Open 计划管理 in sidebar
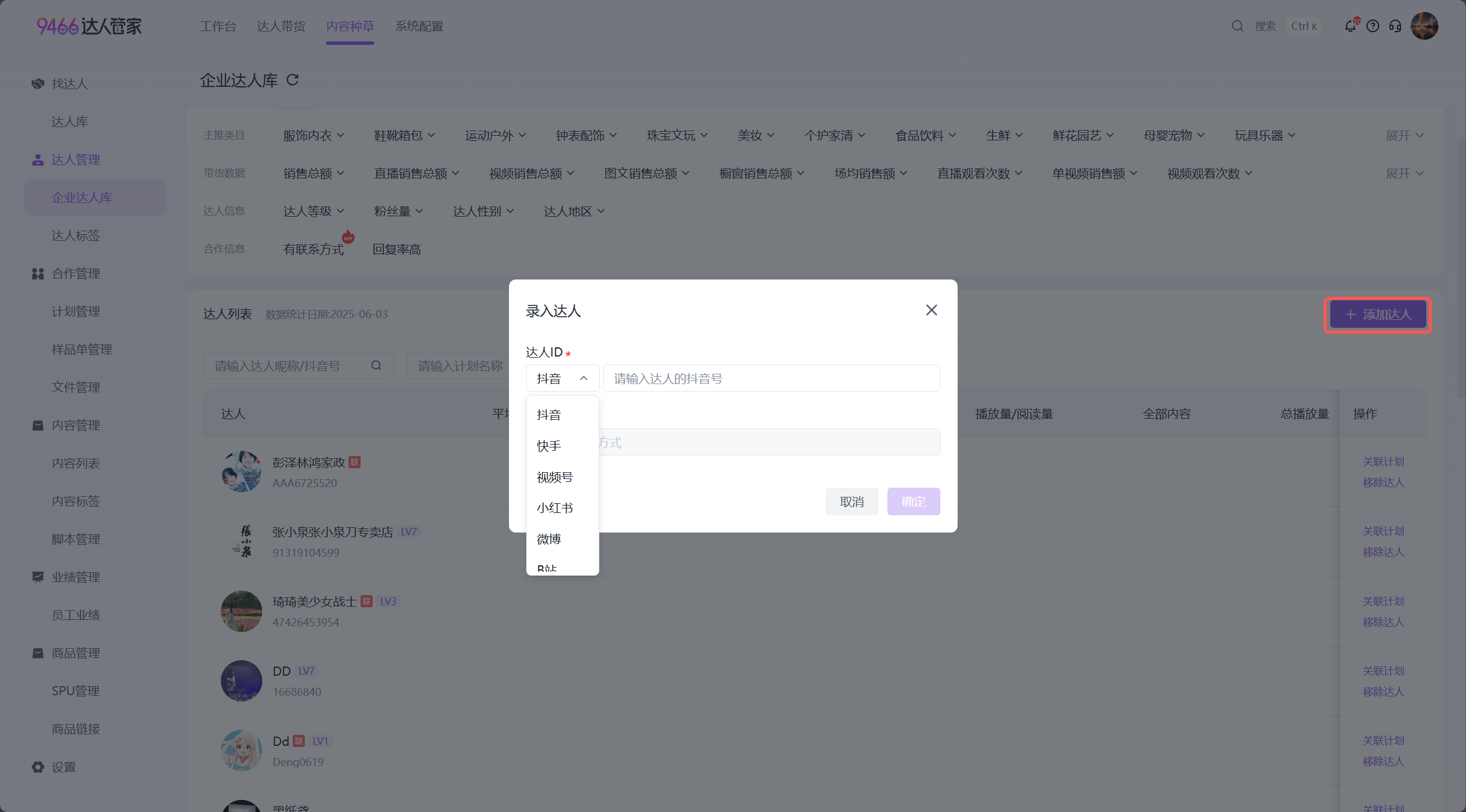The image size is (1466, 812). [x=76, y=311]
